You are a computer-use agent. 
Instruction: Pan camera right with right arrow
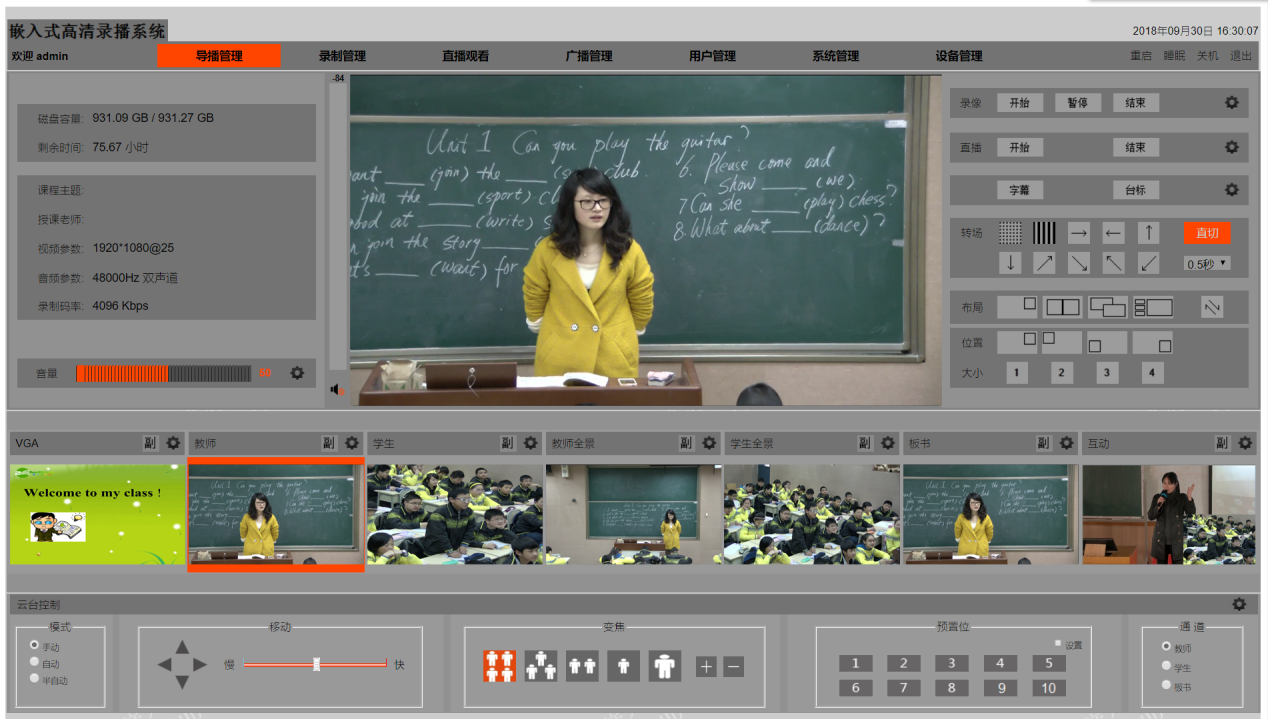(x=200, y=664)
